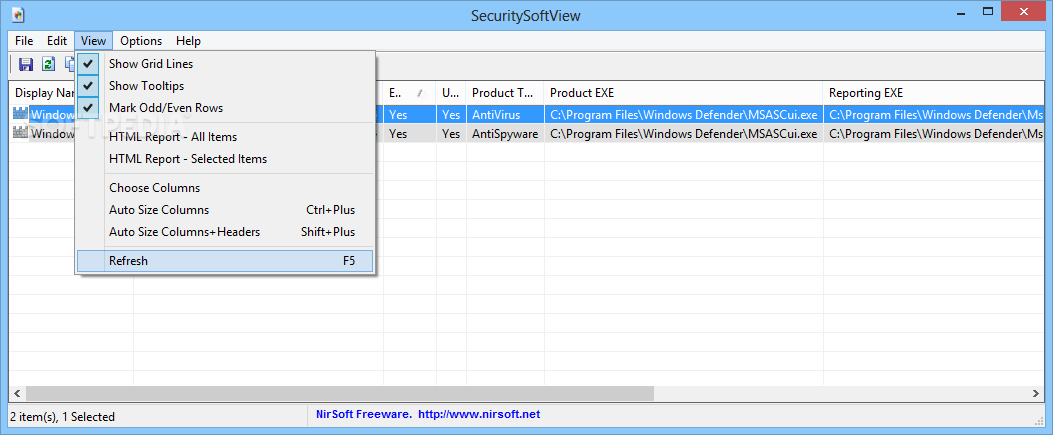Screen dimensions: 1053x435
Task: Click the green Refresh toolbar icon
Action: tap(48, 64)
